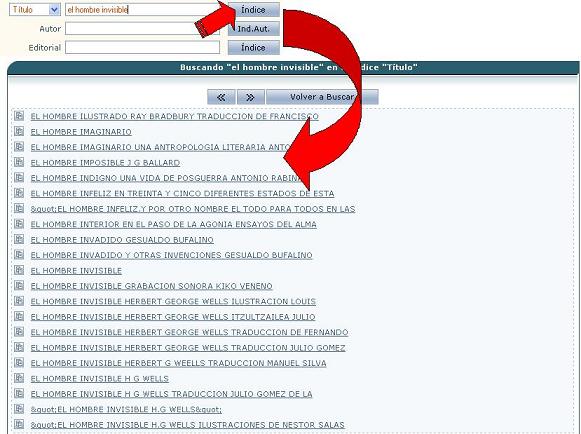This screenshot has height=434, width=581.
Task: Go to the next index page
Action: click(251, 97)
